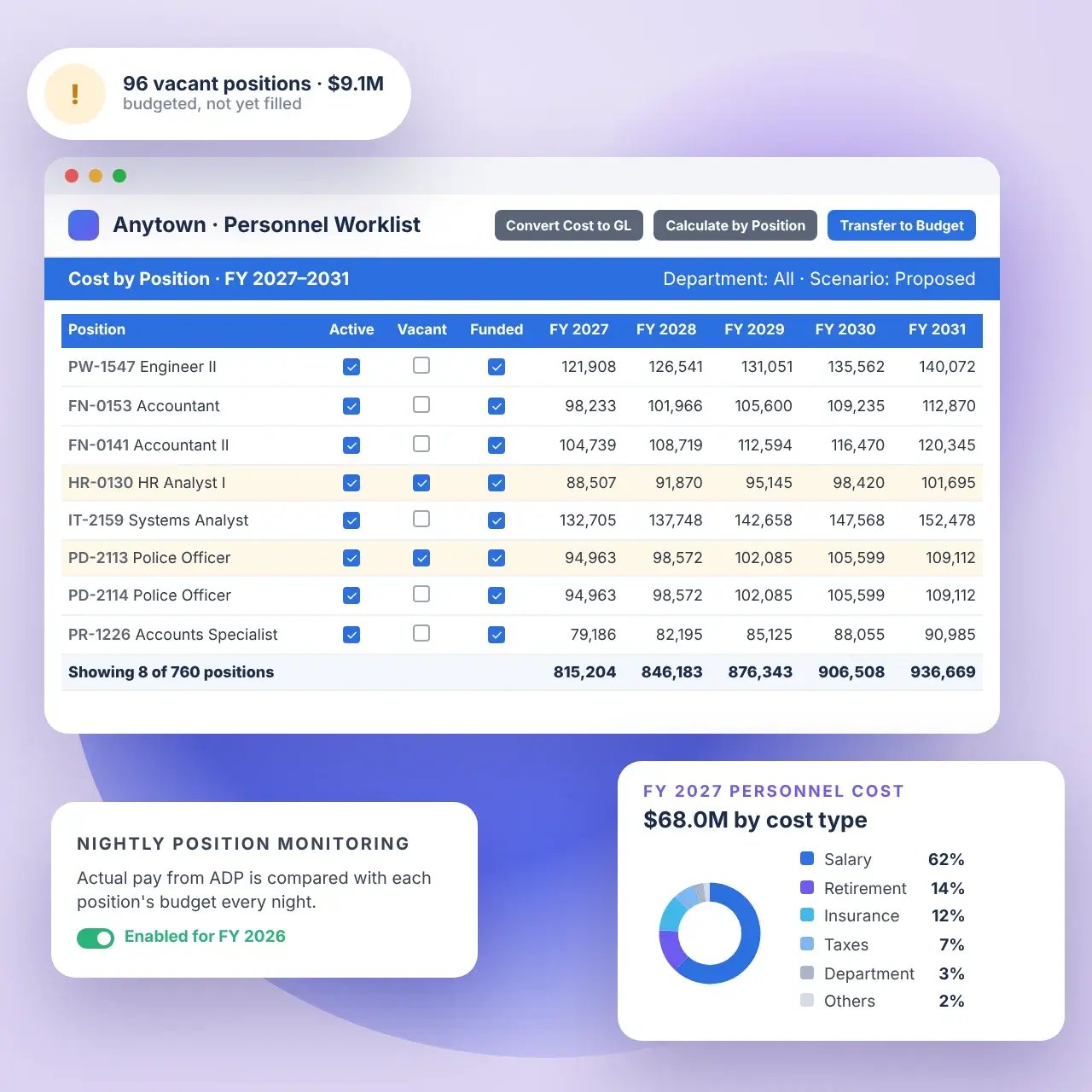Click the Others legend swatch
This screenshot has height=1092, width=1092.
(807, 1000)
